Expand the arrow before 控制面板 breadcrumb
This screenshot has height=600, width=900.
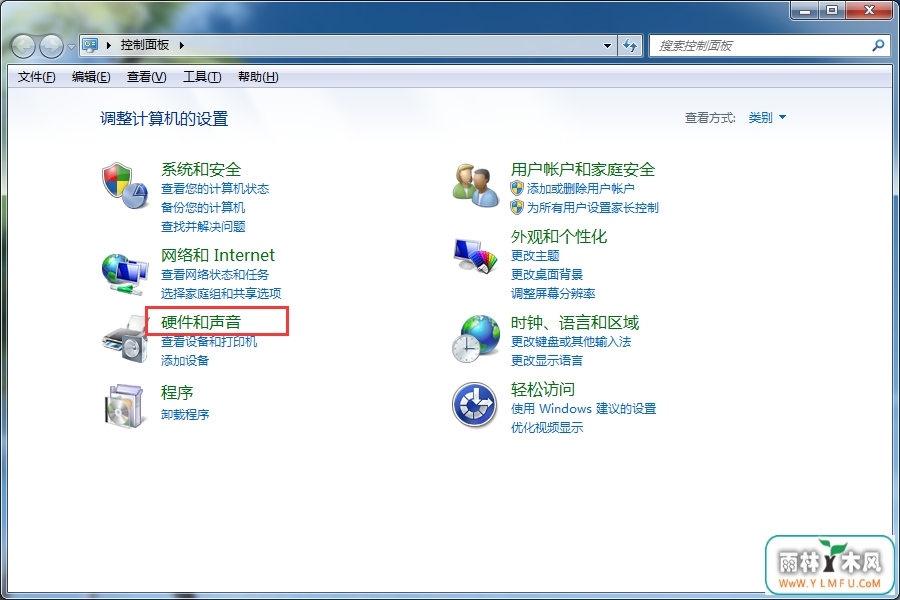coord(108,45)
